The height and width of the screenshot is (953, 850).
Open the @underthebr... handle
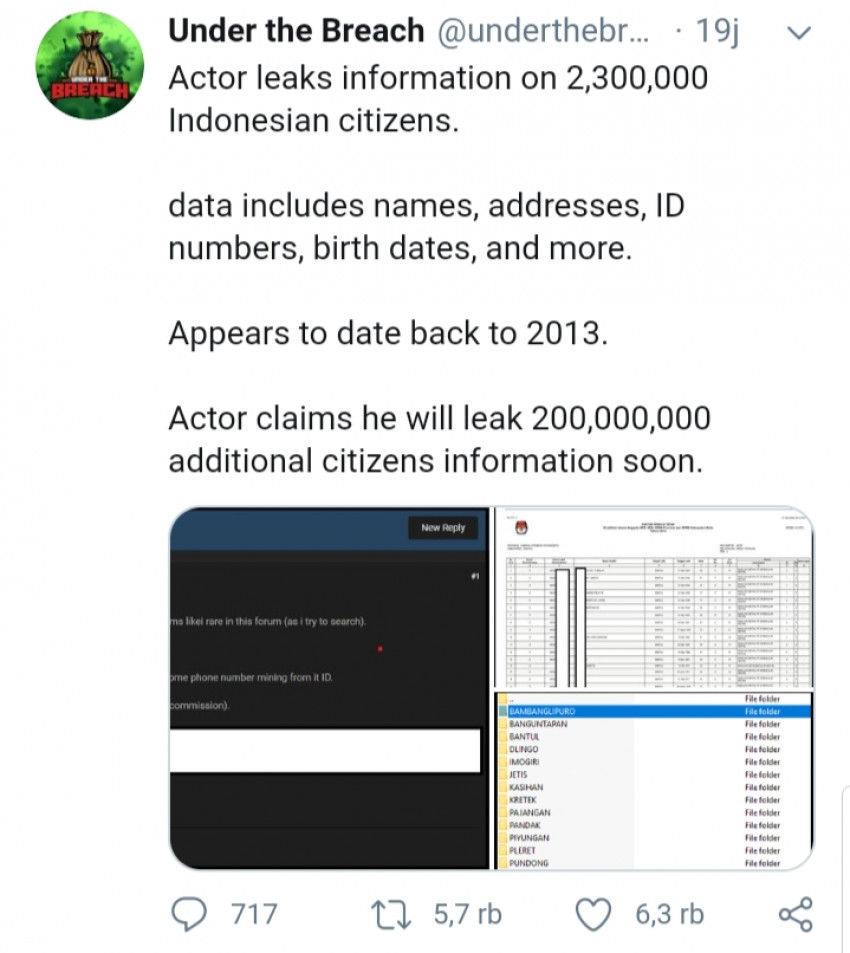(543, 30)
